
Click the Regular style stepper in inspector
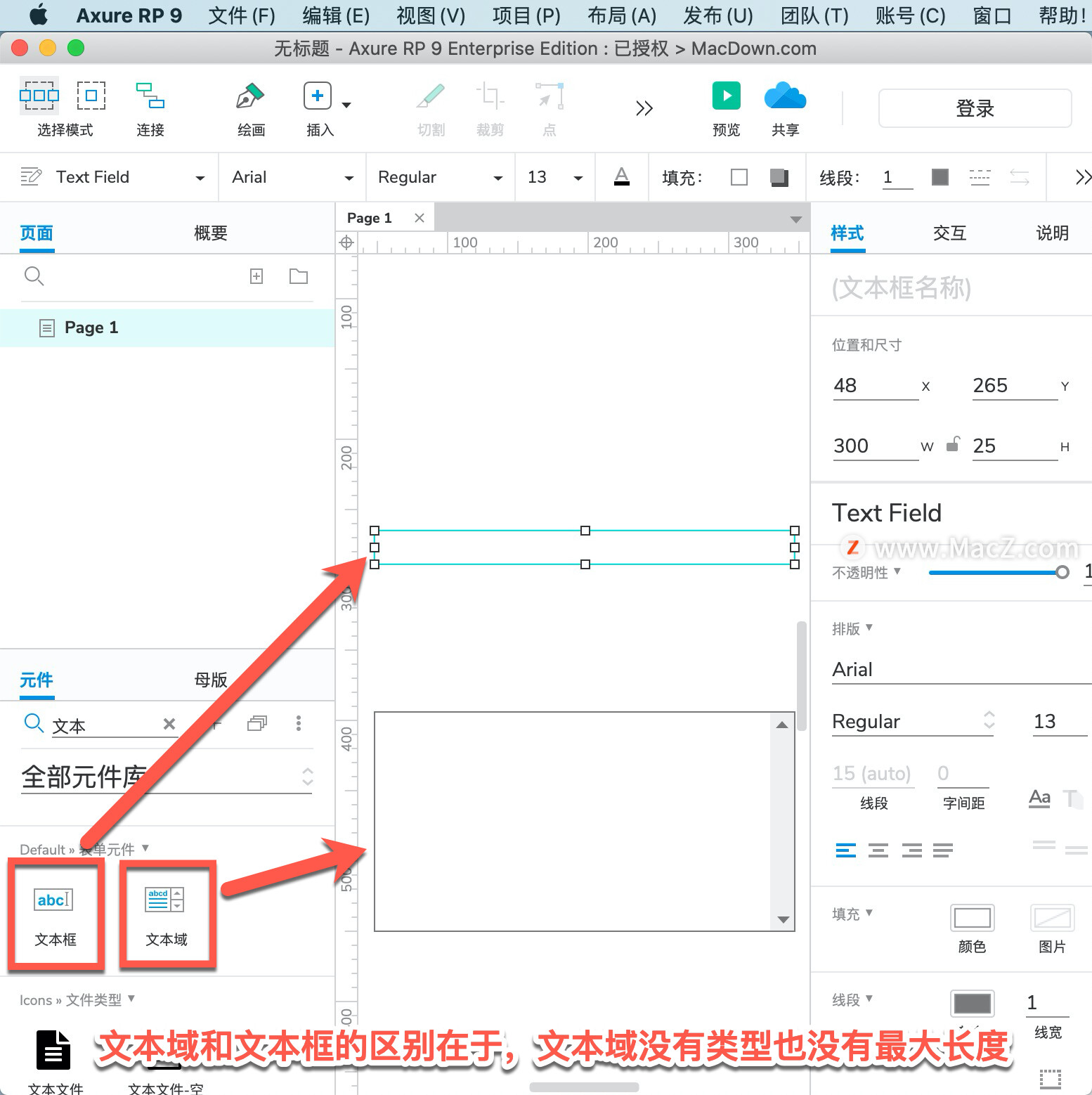point(989,720)
